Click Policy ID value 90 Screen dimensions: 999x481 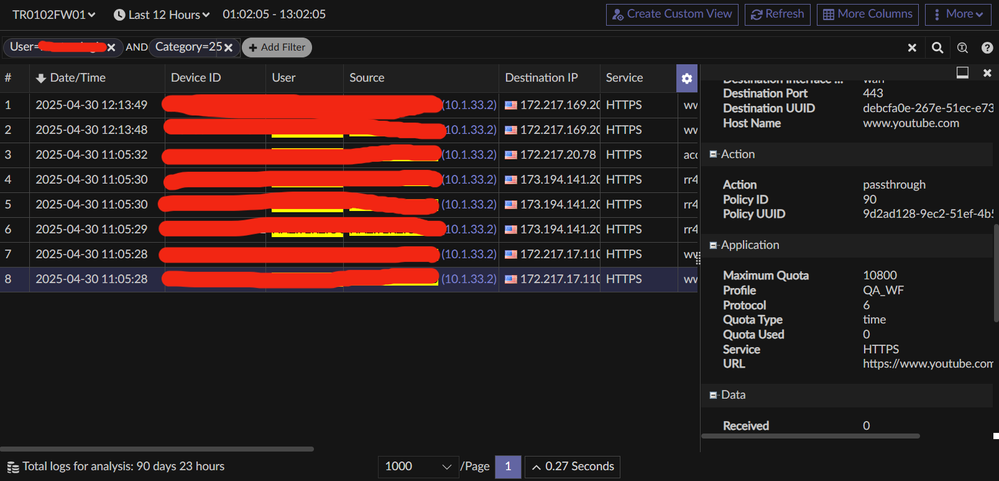pos(870,199)
